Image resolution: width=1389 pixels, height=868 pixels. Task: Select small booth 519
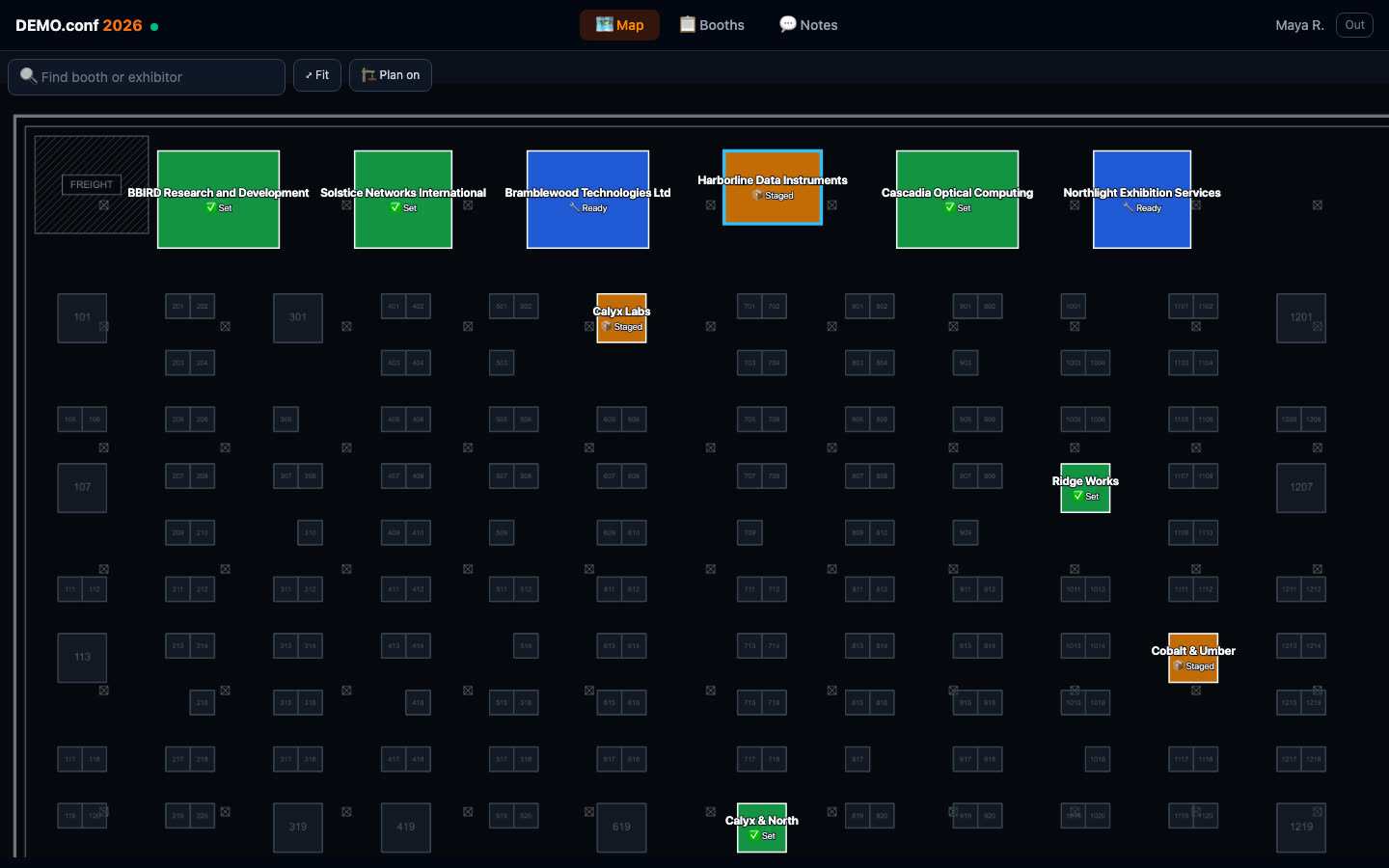502,816
